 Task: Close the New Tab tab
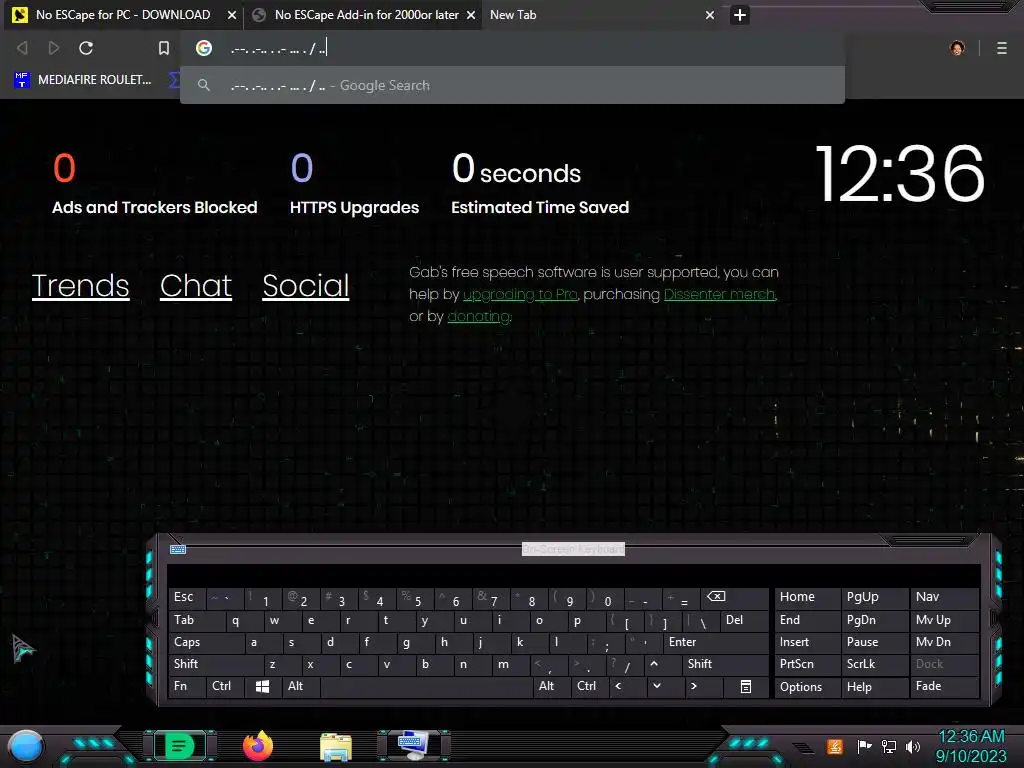point(710,15)
